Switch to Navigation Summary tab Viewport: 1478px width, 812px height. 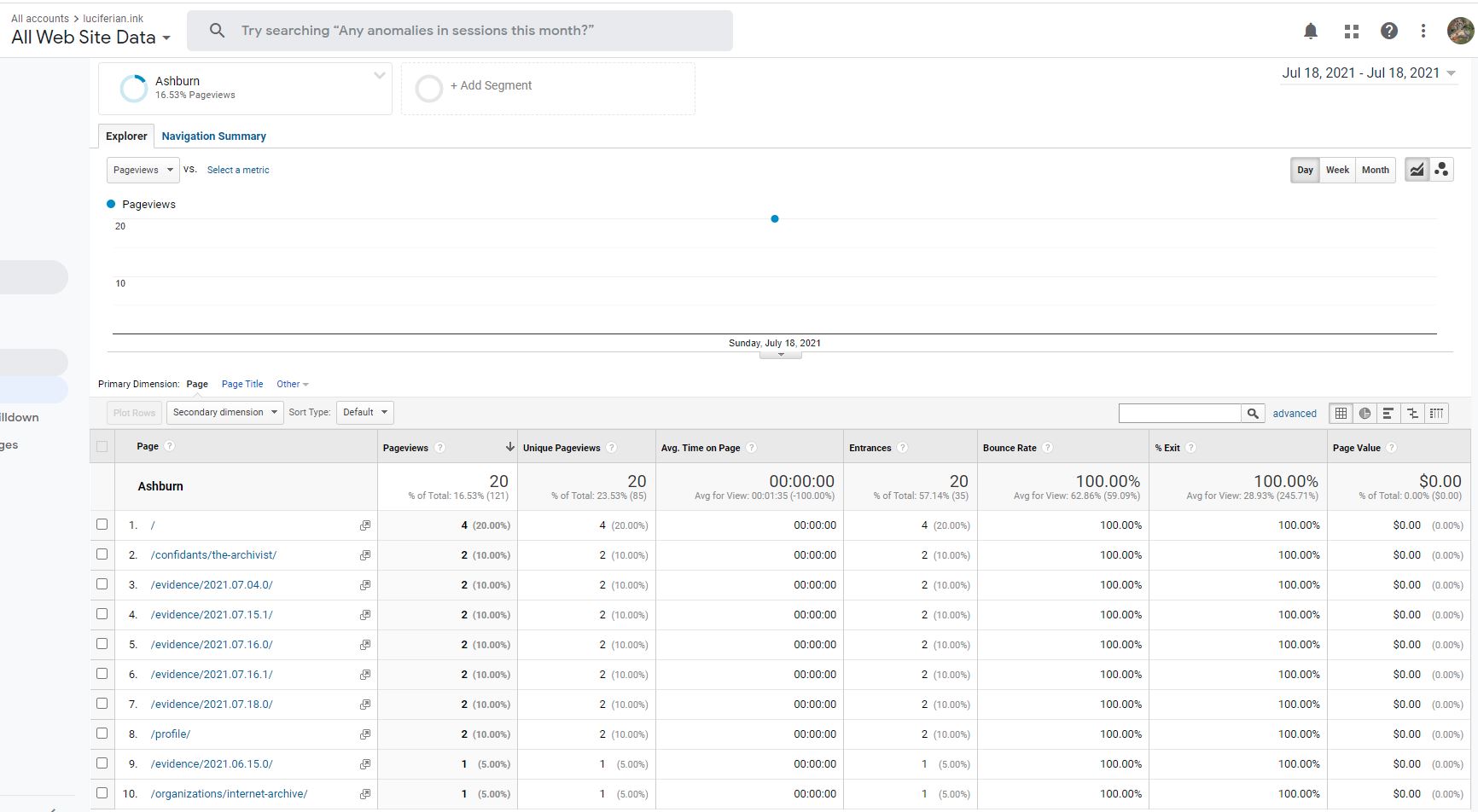point(213,136)
